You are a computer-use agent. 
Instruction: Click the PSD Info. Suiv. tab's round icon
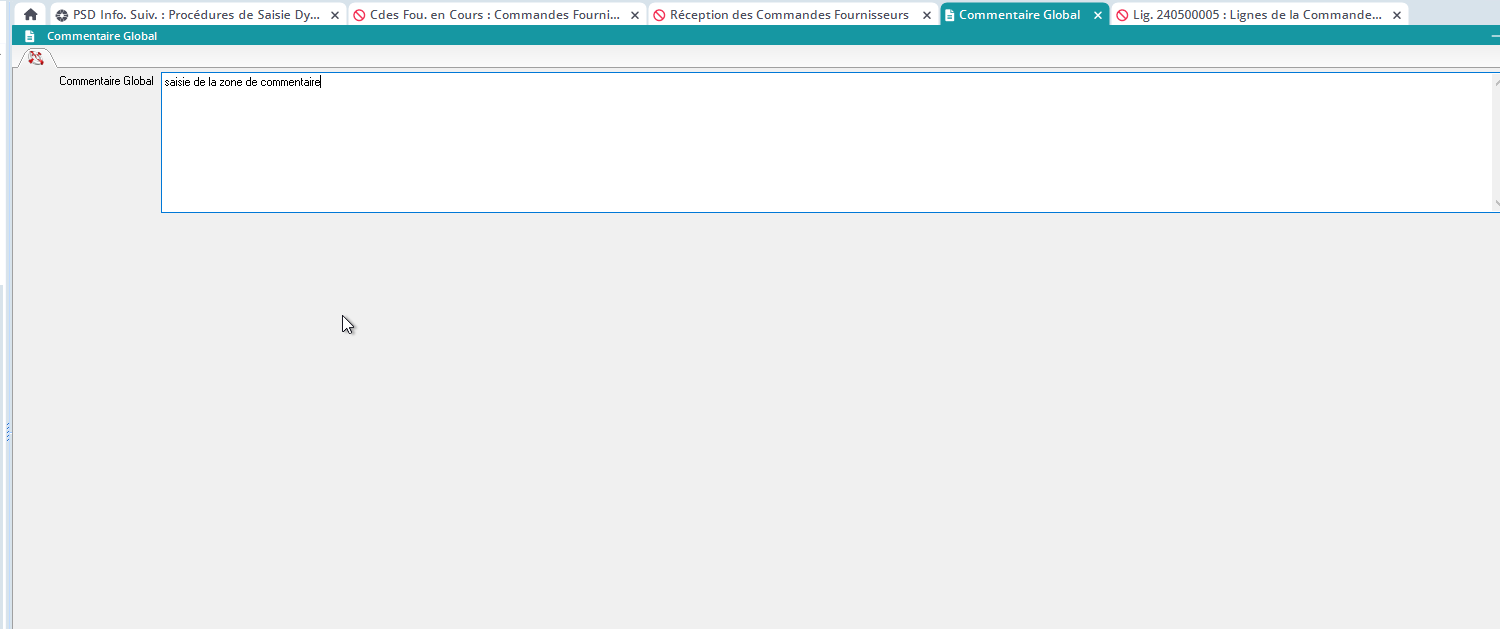click(62, 16)
